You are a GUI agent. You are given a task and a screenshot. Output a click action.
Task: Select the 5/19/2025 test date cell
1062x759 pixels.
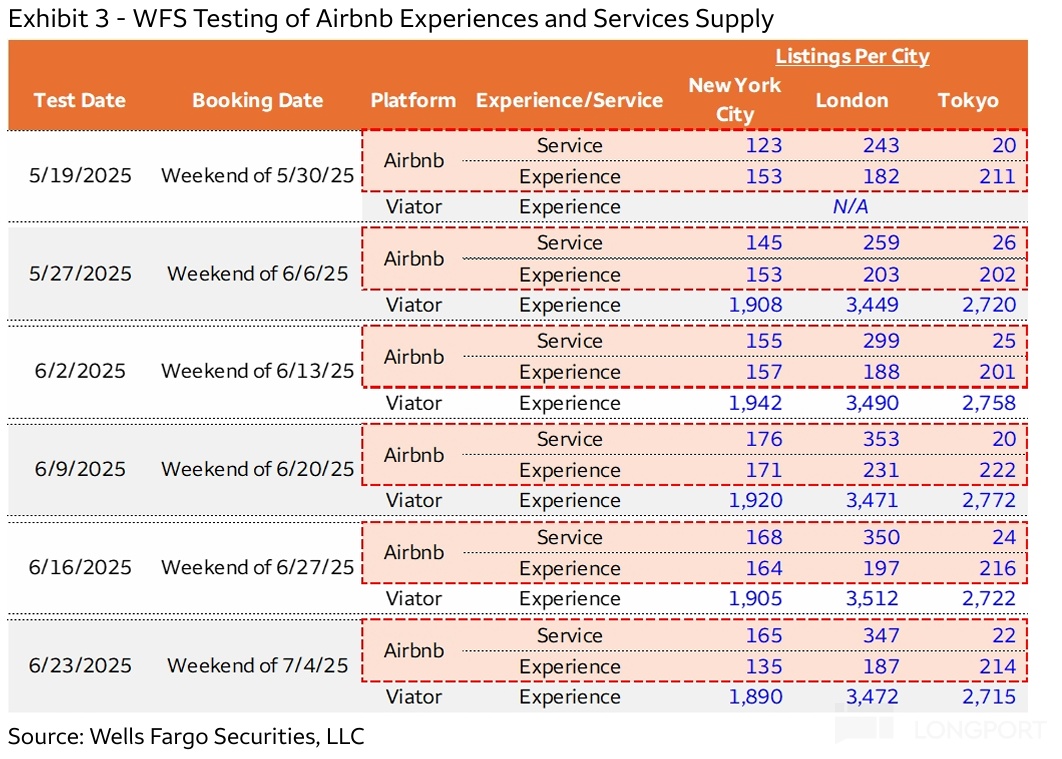click(80, 175)
